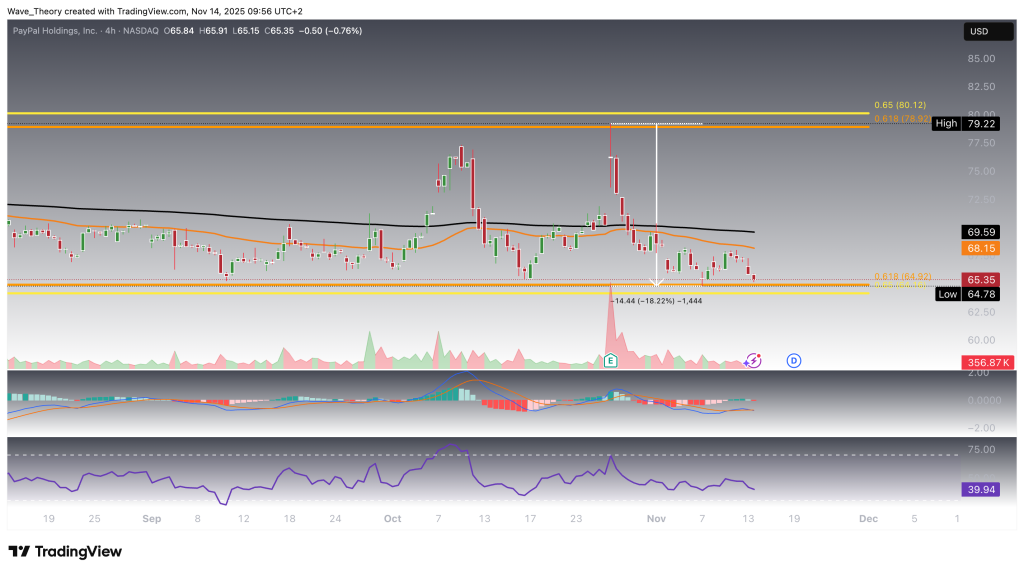Image resolution: width=1024 pixels, height=573 pixels.
Task: Click the 'Oct' date on time axis
Action: pyautogui.click(x=392, y=519)
